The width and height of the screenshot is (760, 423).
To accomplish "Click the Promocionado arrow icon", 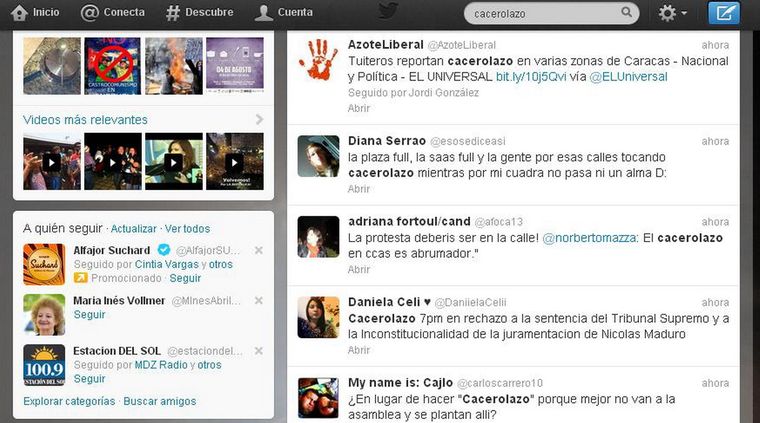I will 80,278.
